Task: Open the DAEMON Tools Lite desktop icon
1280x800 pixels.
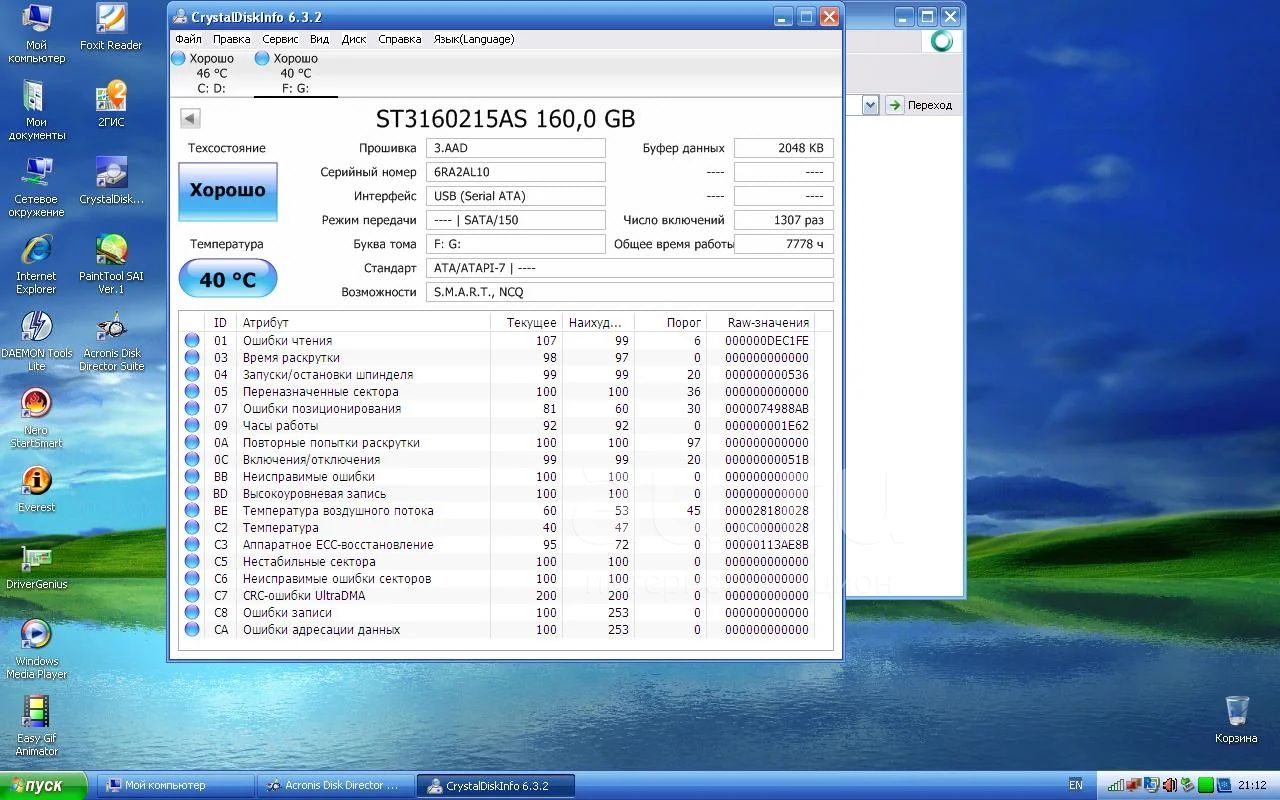Action: 37,341
